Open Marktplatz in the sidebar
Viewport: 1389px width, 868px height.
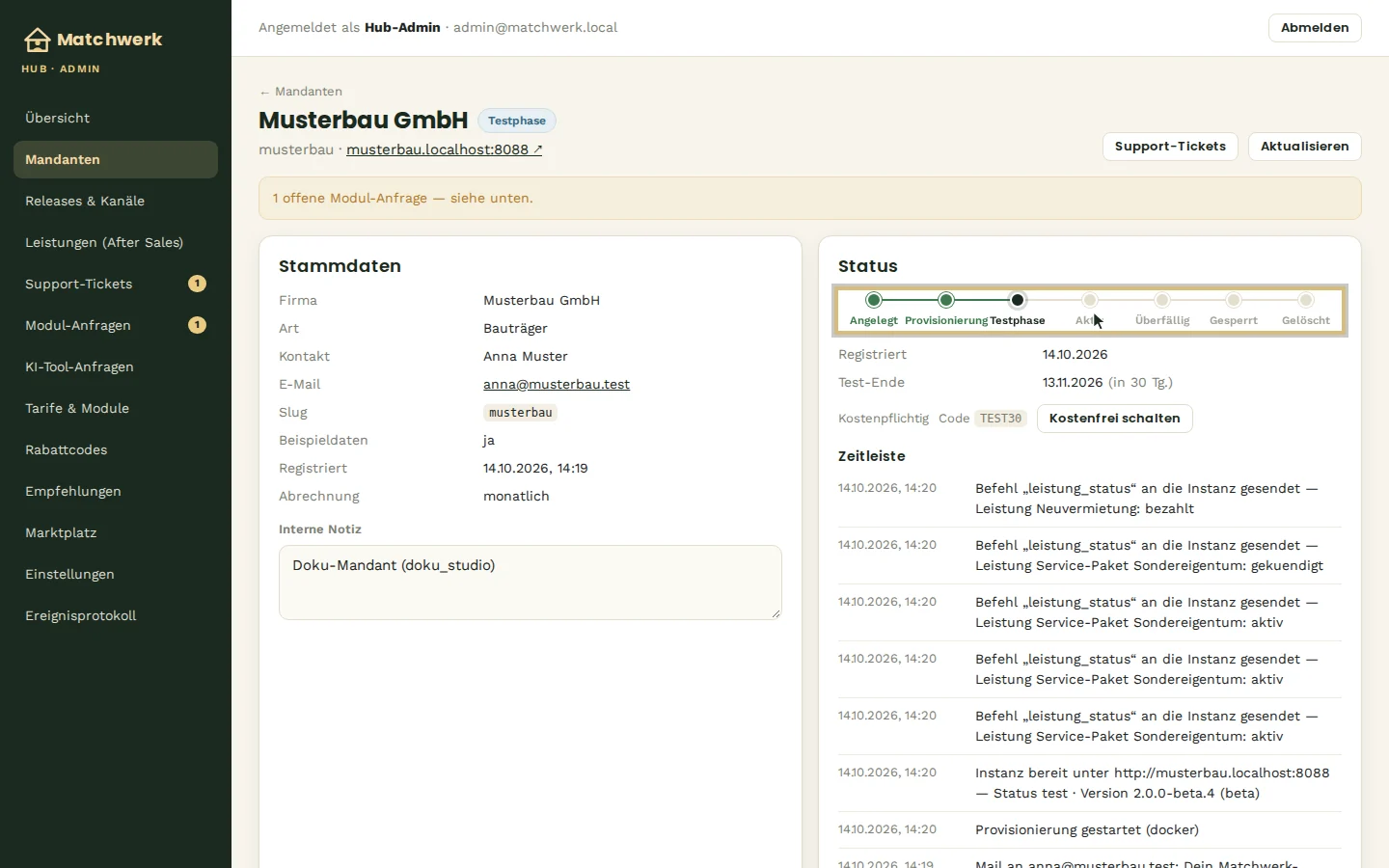pos(116,532)
